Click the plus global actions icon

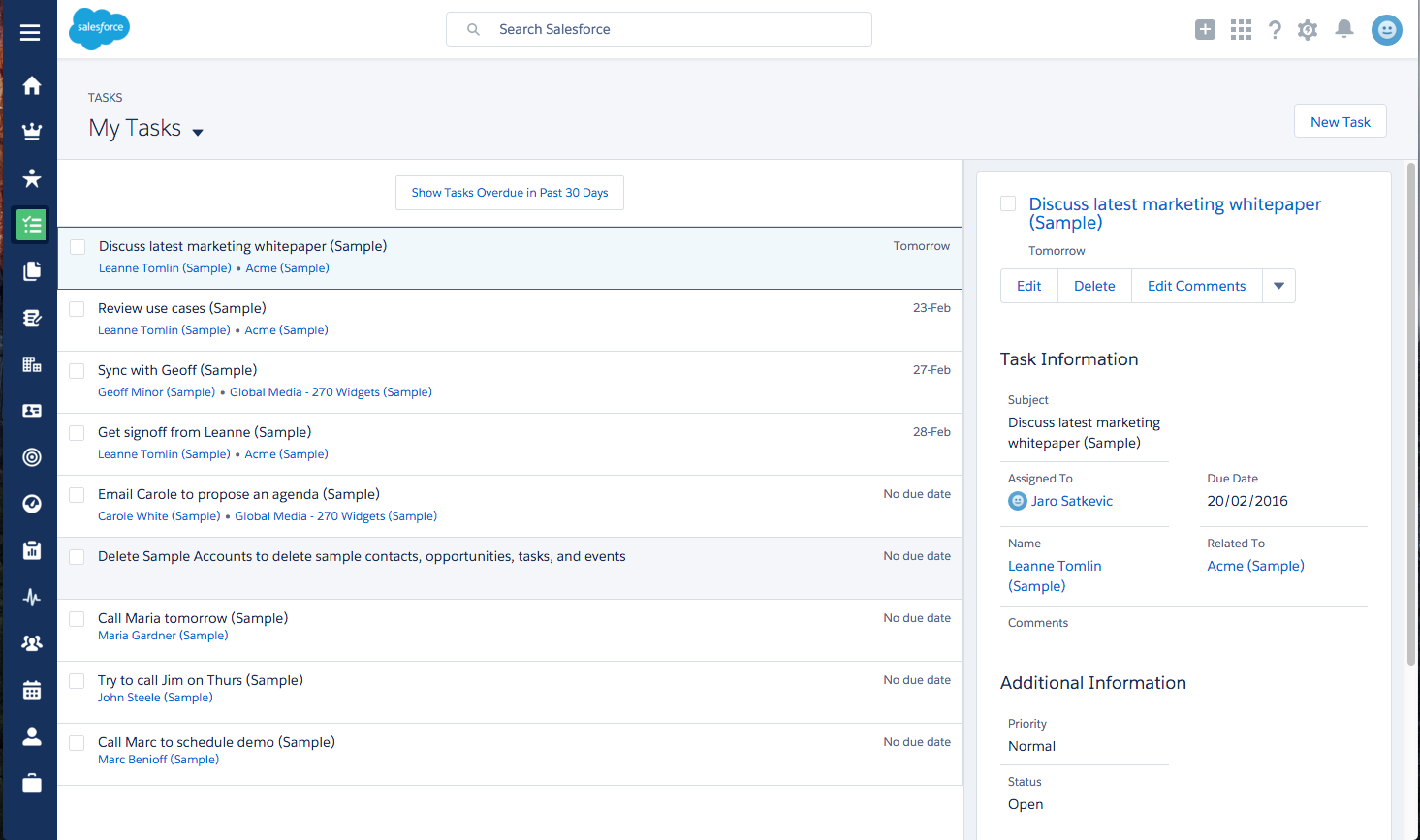point(1205,30)
